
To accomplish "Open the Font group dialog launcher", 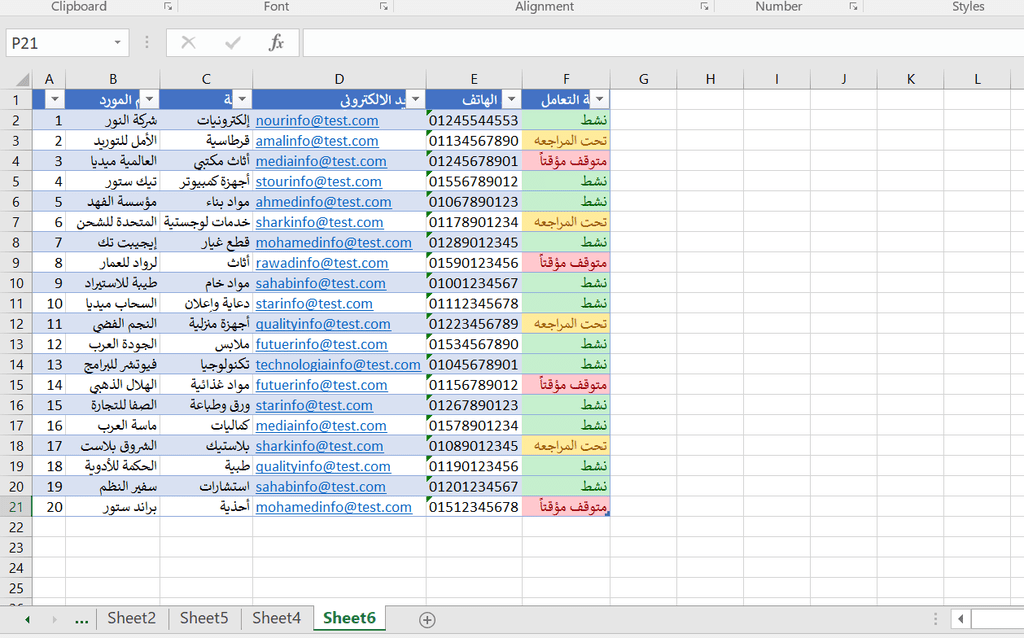I will click(x=383, y=7).
